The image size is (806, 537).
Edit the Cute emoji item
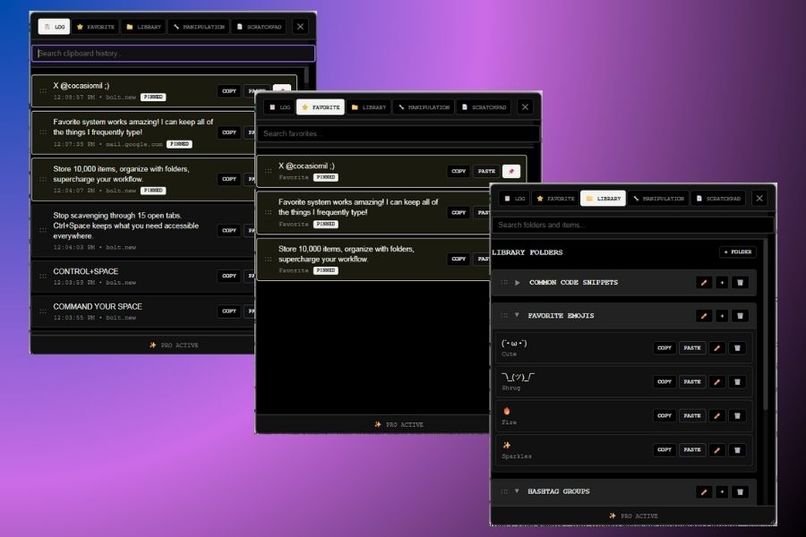click(x=717, y=348)
